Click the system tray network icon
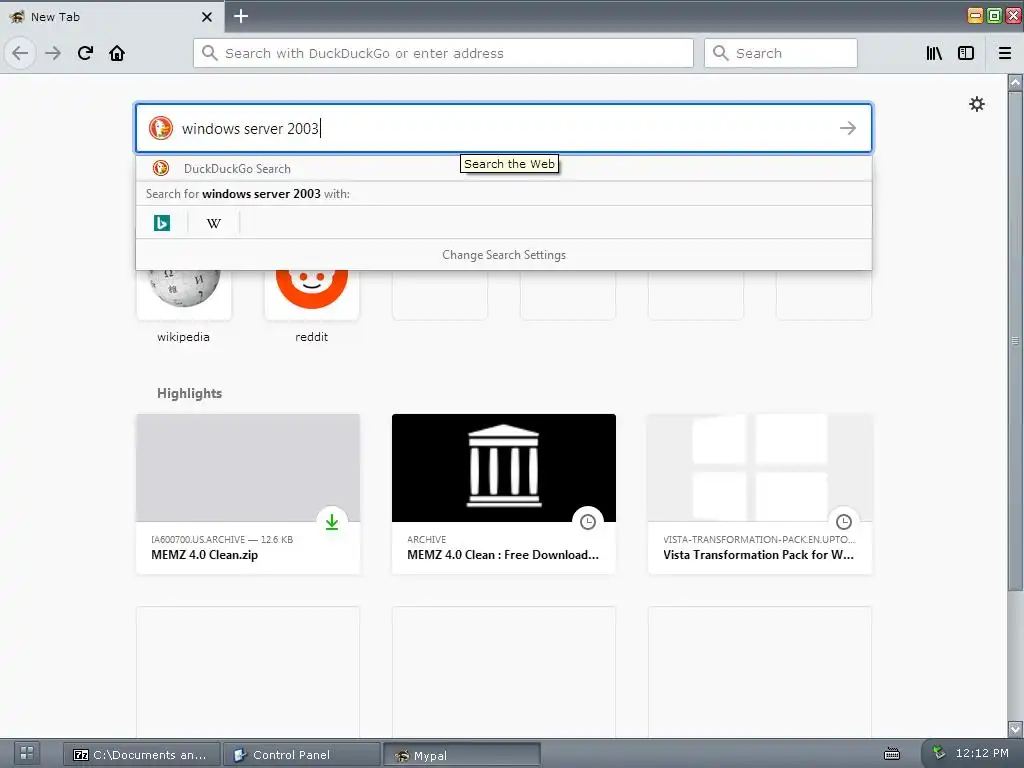 pyautogui.click(x=938, y=753)
